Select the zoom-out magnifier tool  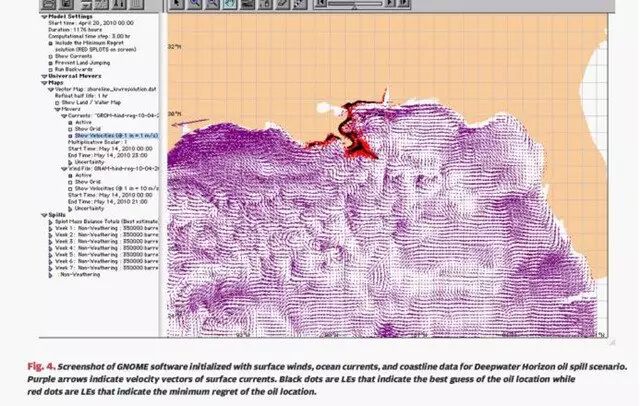point(213,4)
